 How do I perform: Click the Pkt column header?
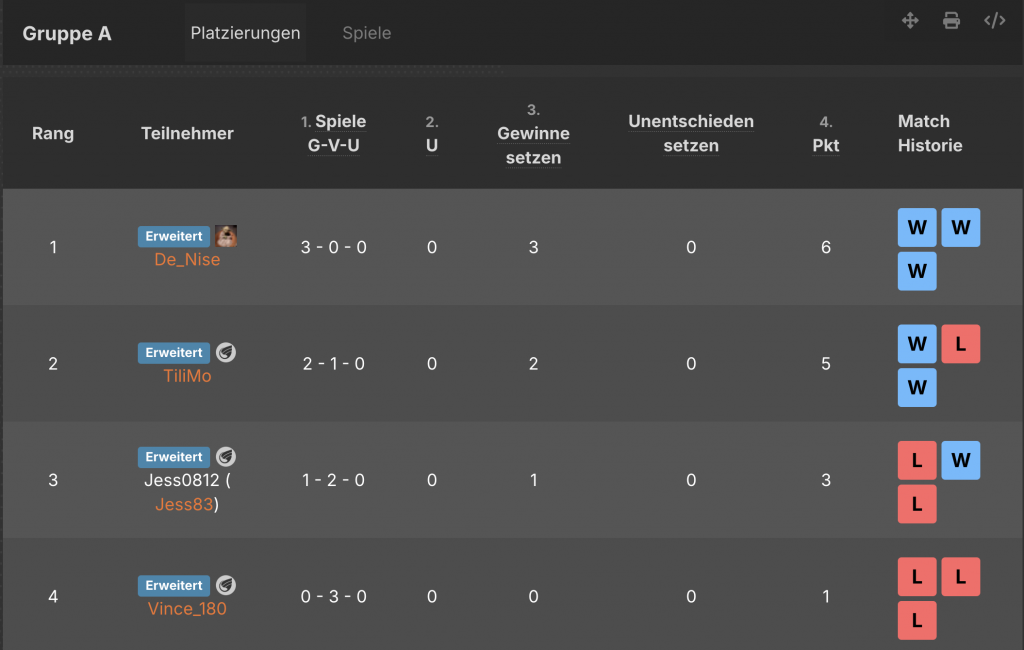[825, 145]
